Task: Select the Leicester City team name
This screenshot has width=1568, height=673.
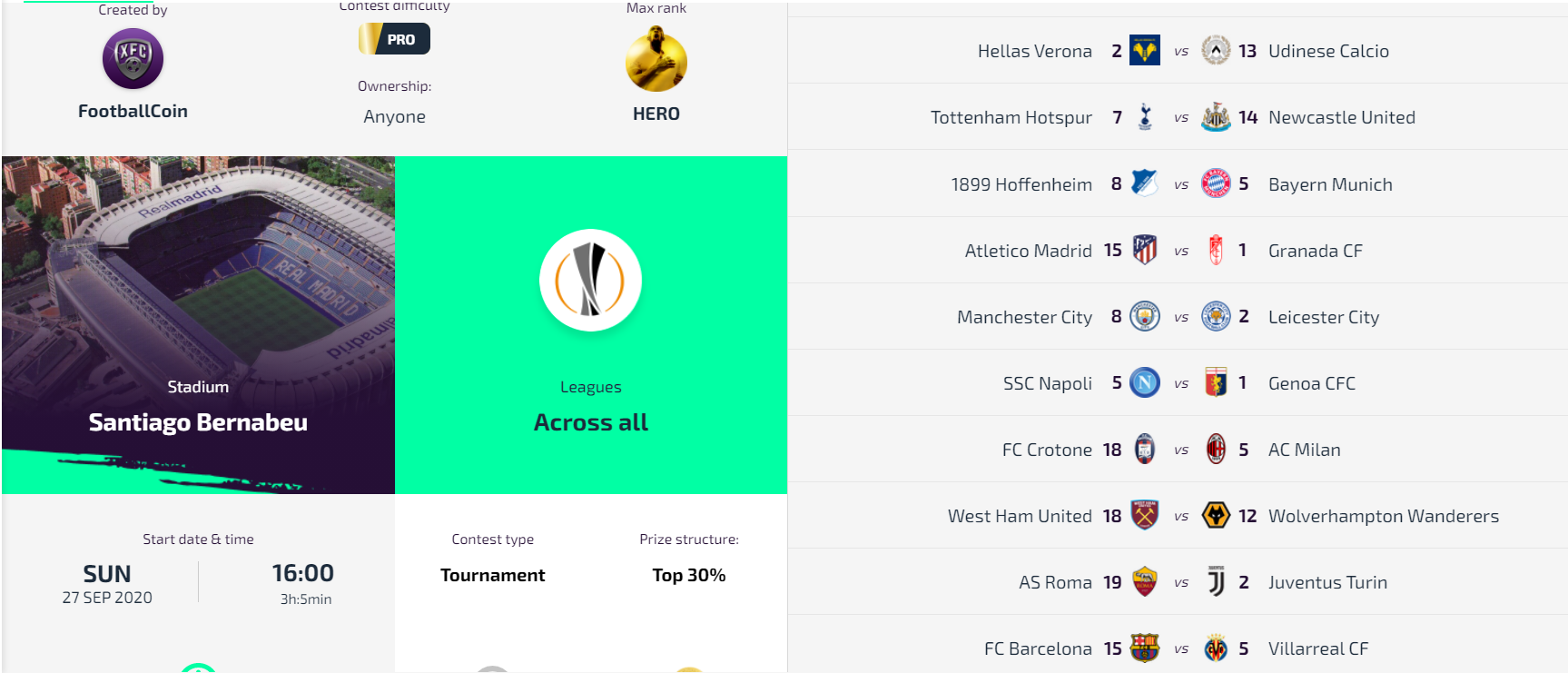Action: [x=1324, y=317]
